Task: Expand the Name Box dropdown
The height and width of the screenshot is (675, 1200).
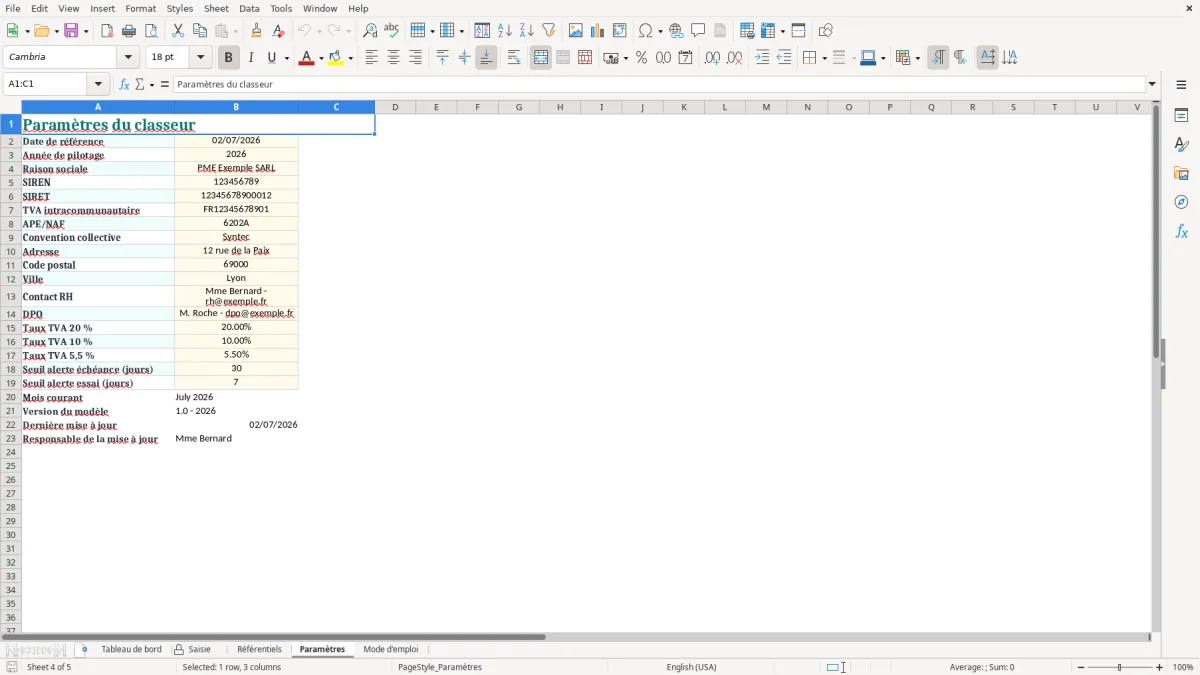Action: pyautogui.click(x=98, y=84)
